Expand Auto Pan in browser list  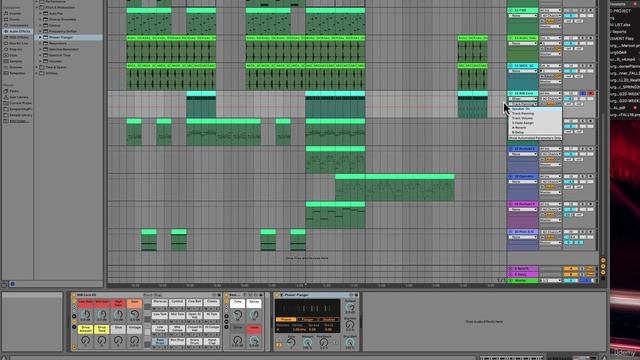tap(40, 13)
